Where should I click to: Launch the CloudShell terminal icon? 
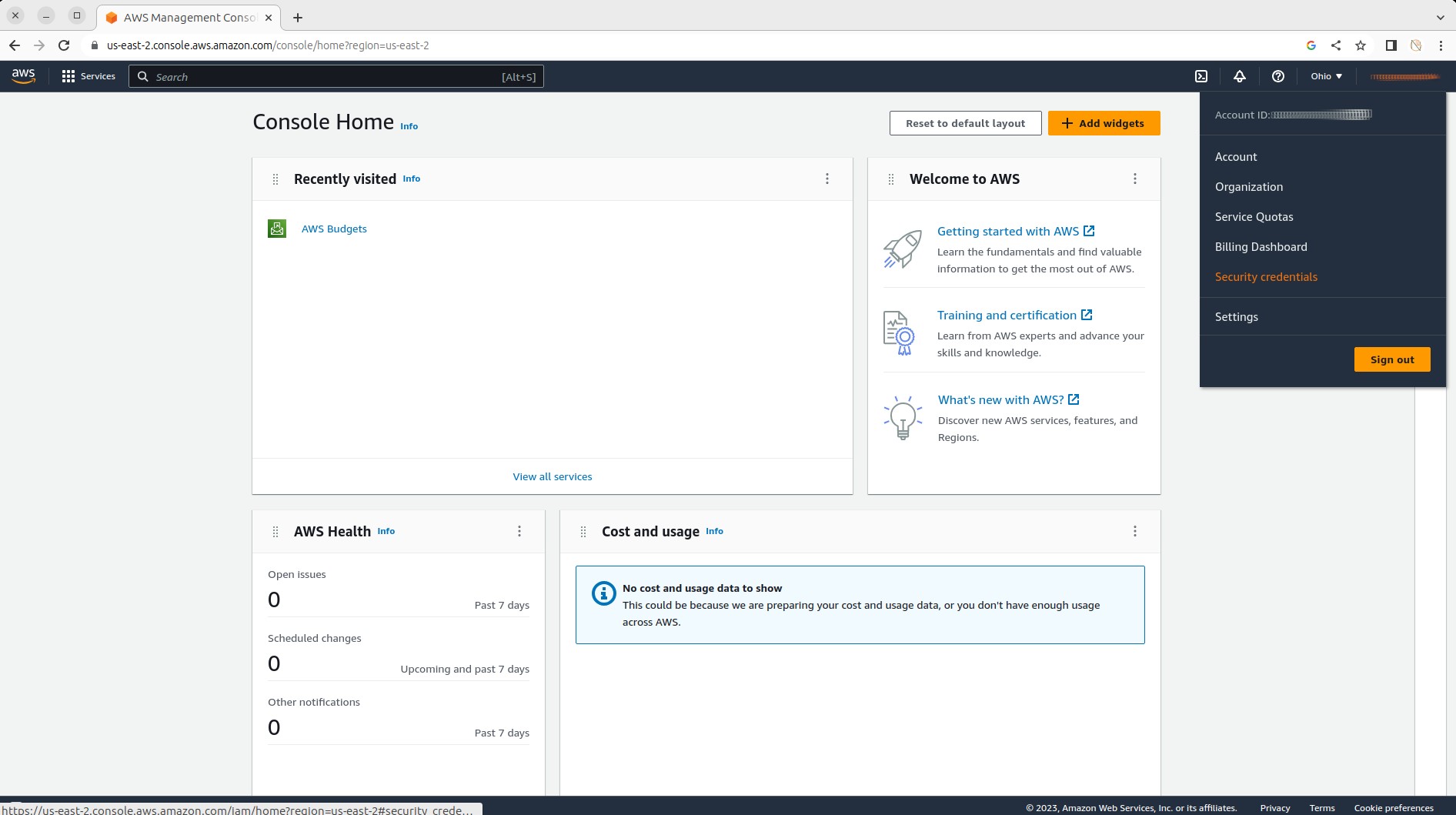pyautogui.click(x=1201, y=76)
